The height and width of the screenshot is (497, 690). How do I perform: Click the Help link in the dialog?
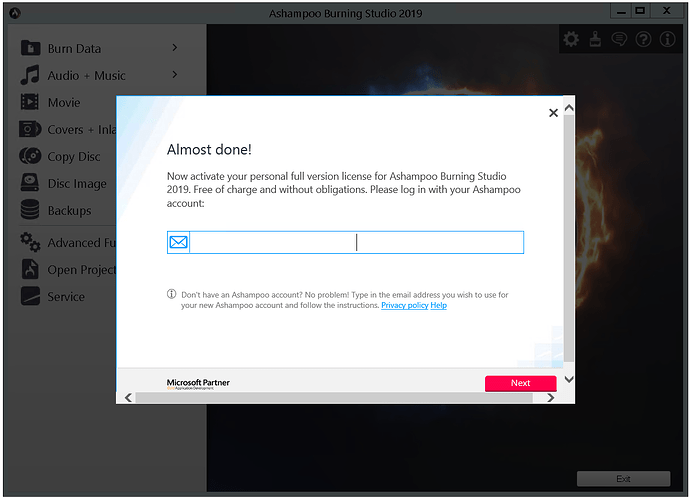tap(439, 305)
